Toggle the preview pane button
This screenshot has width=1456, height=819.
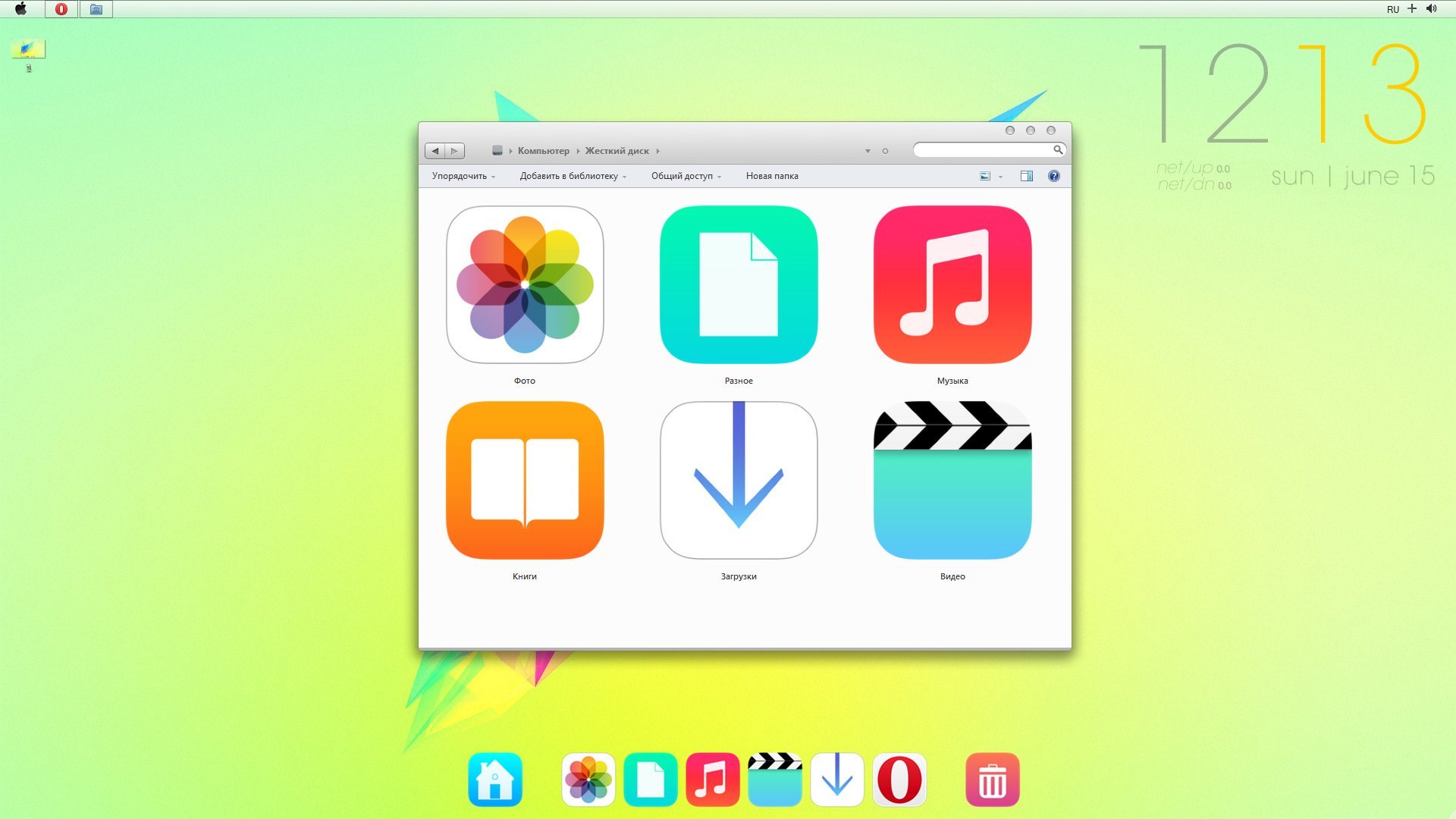[x=1026, y=176]
